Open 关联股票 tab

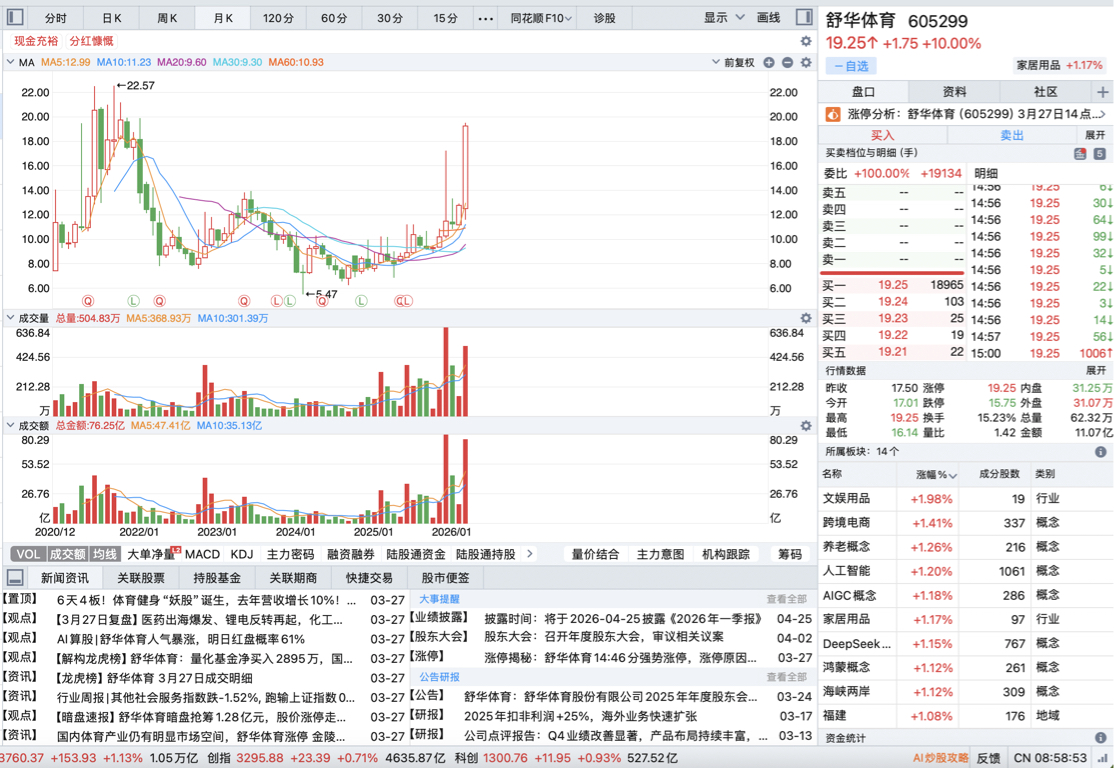pyautogui.click(x=141, y=578)
